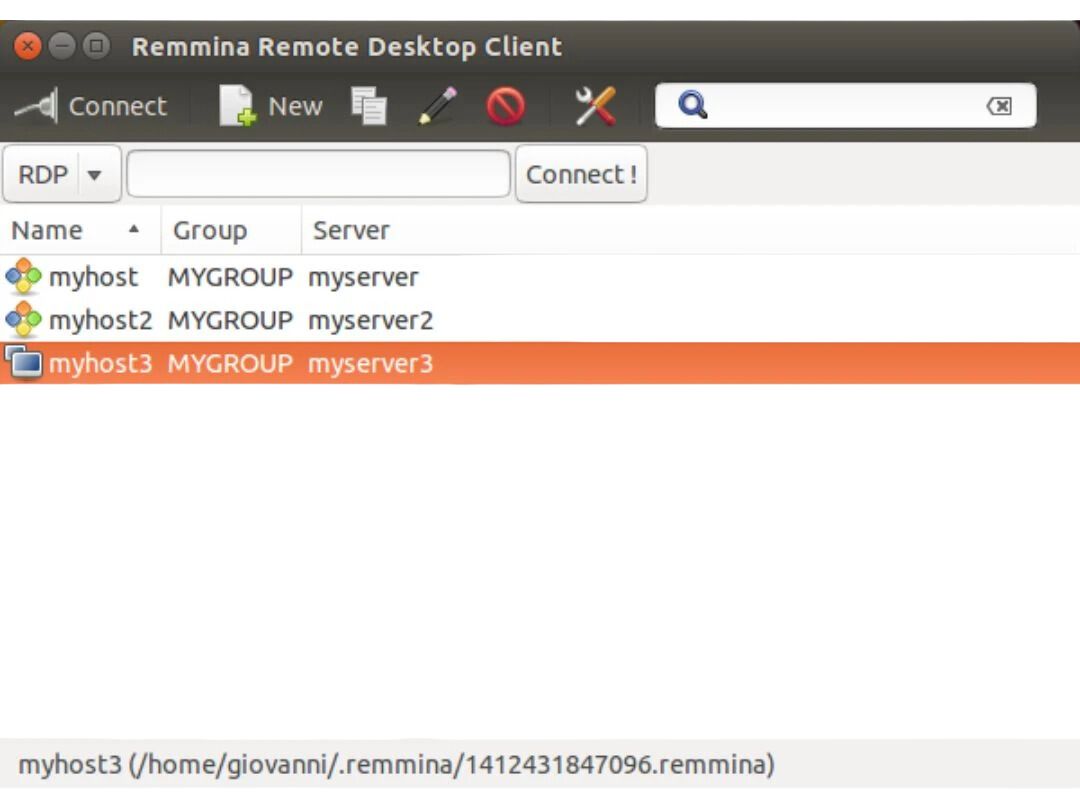Click the Connect toolbar button
This screenshot has width=1080, height=810.
pos(91,106)
